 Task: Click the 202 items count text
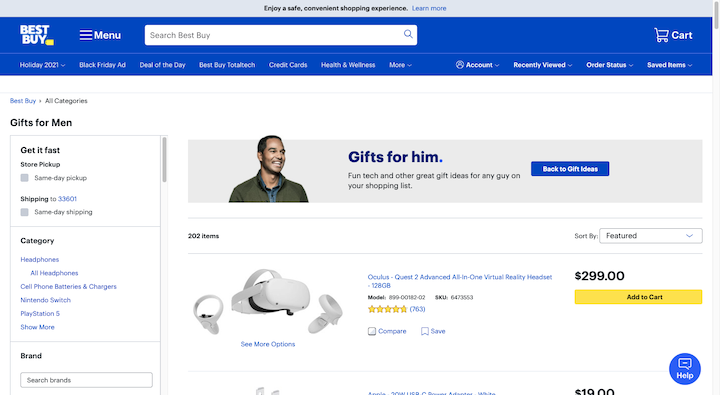(203, 236)
